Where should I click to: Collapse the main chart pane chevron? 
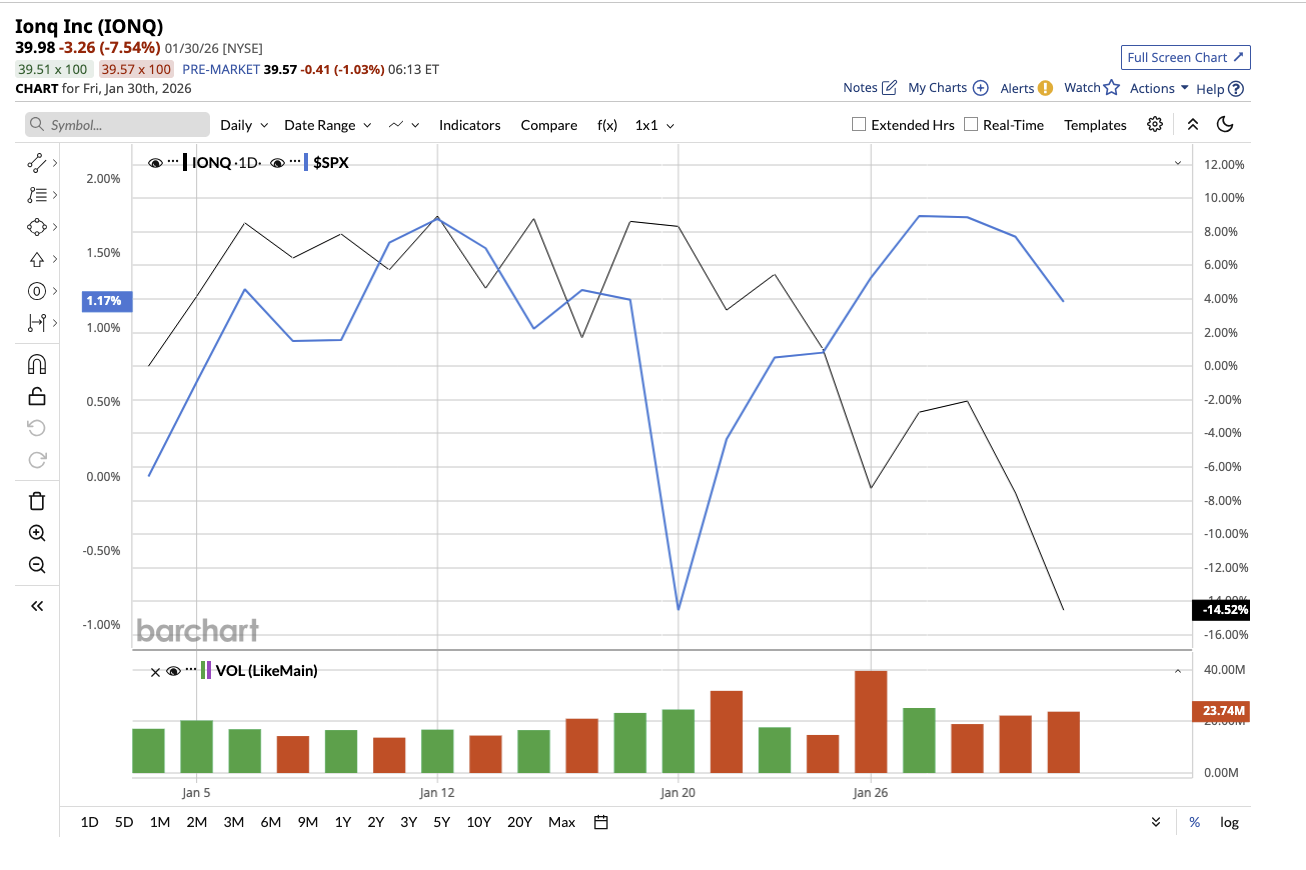(1177, 162)
